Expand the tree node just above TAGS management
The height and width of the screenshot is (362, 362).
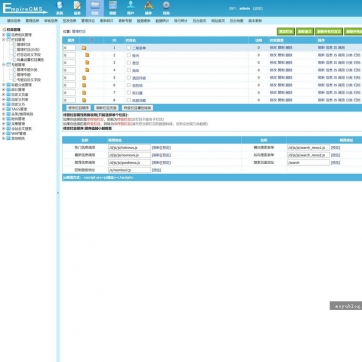[4, 104]
